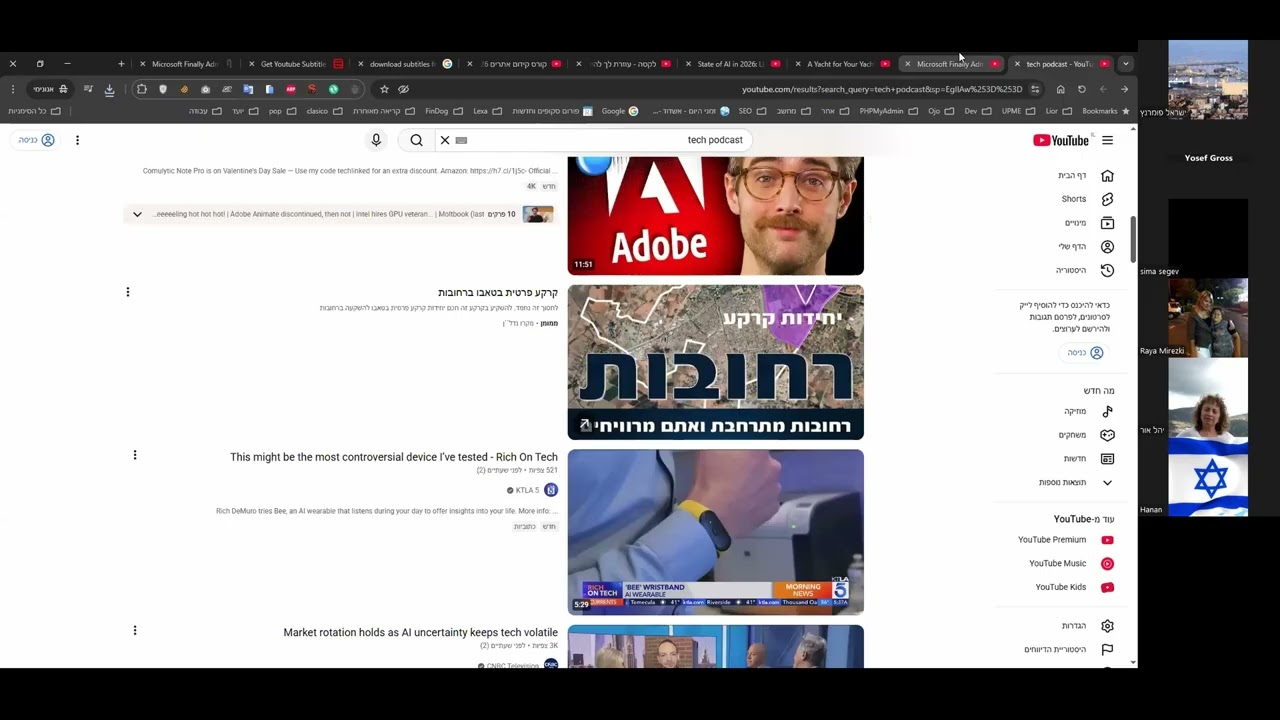The width and height of the screenshot is (1280, 720).
Task: Open more options for Rich On Tech video
Action: (x=135, y=455)
